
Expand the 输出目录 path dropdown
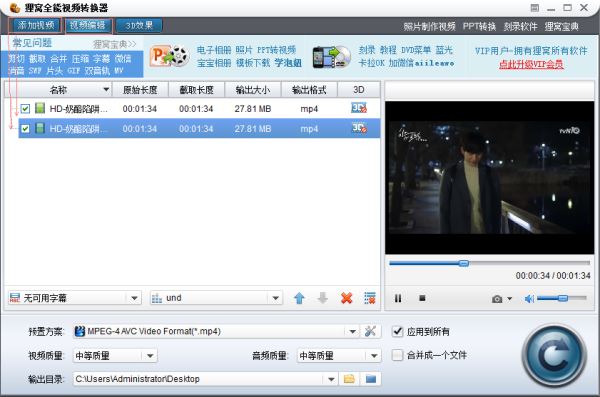point(331,379)
